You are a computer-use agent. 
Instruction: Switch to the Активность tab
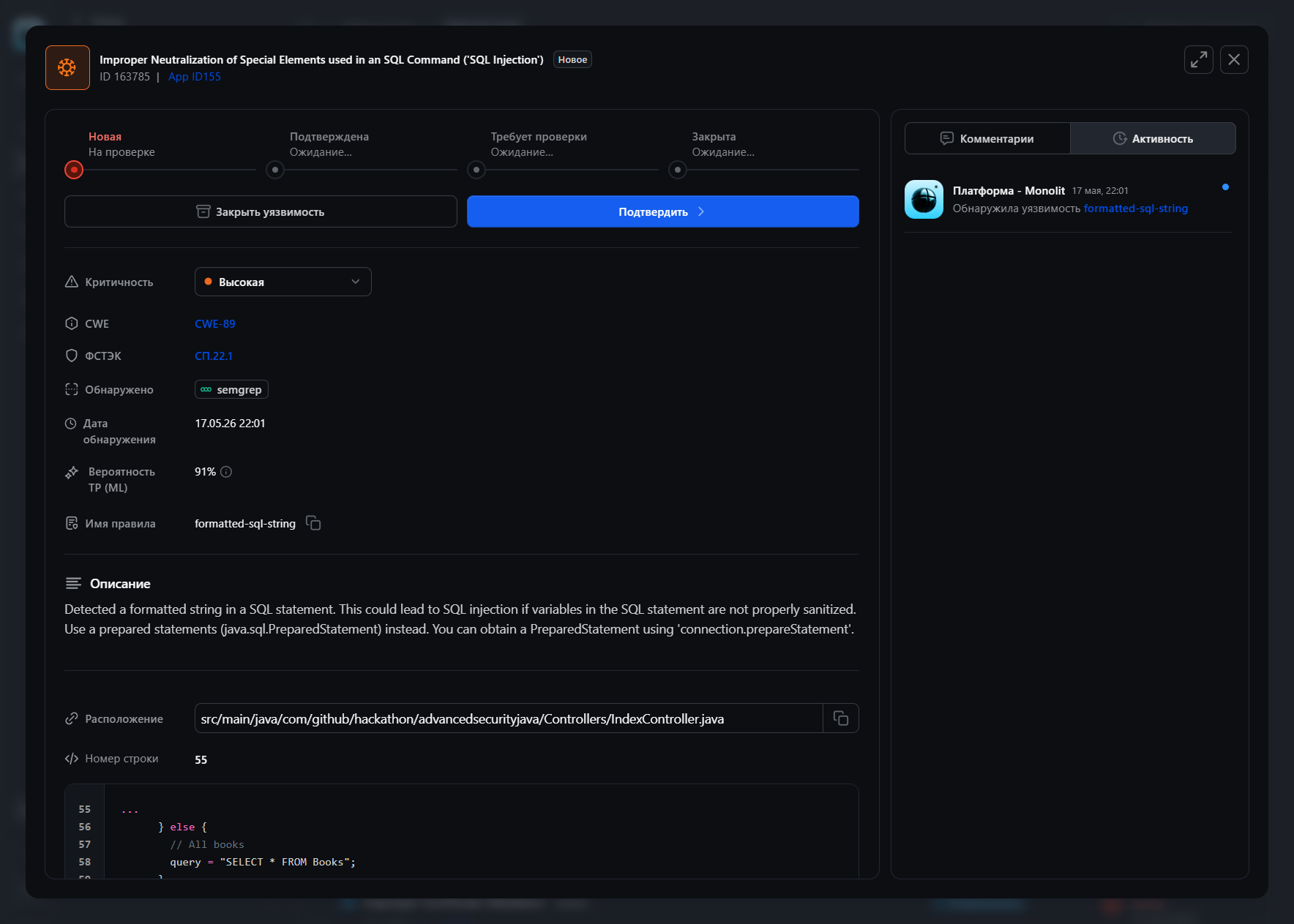[1153, 138]
